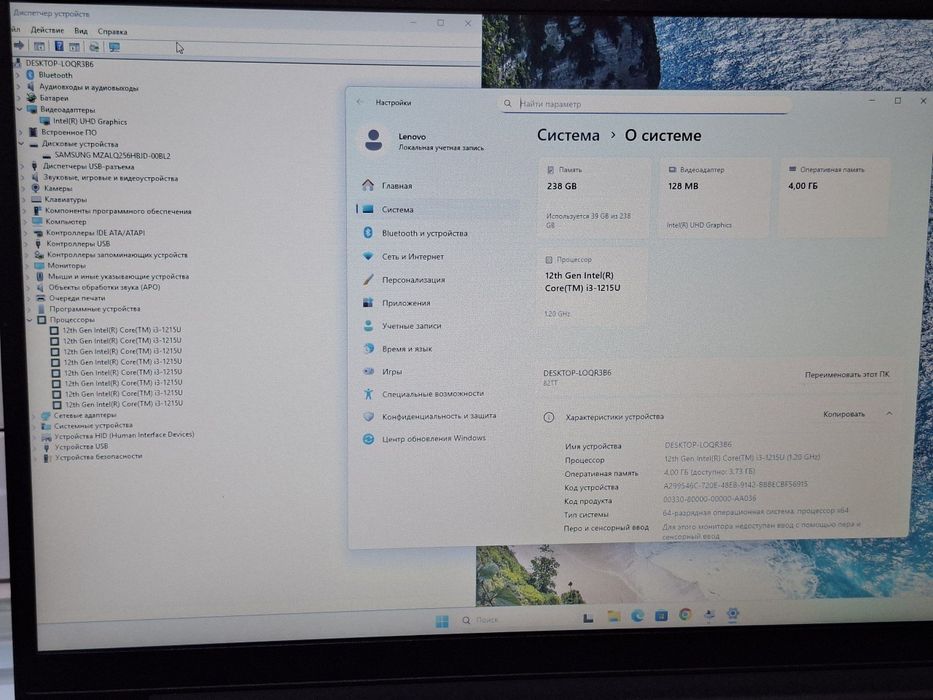Select Контроллеры USB in the device tree
The height and width of the screenshot is (700, 933).
(x=78, y=243)
